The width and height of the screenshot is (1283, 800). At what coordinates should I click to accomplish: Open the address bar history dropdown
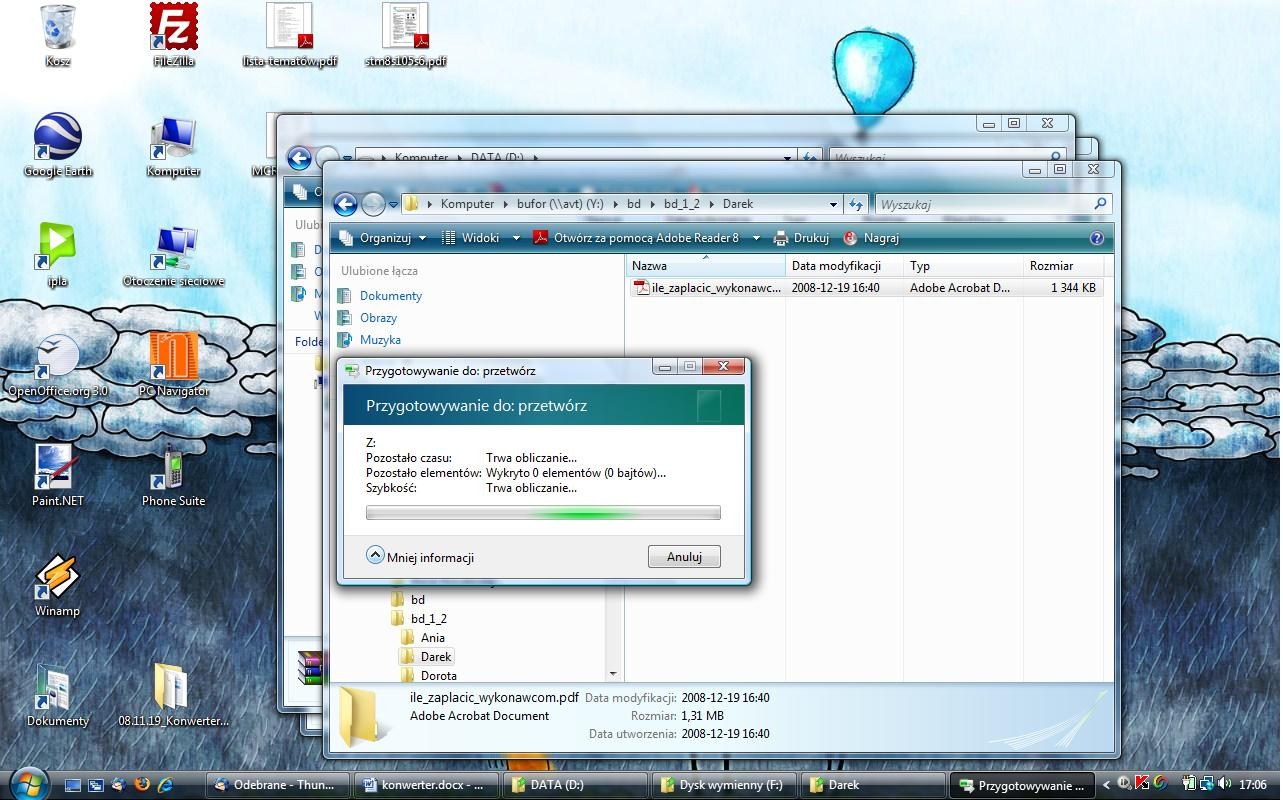pos(833,204)
